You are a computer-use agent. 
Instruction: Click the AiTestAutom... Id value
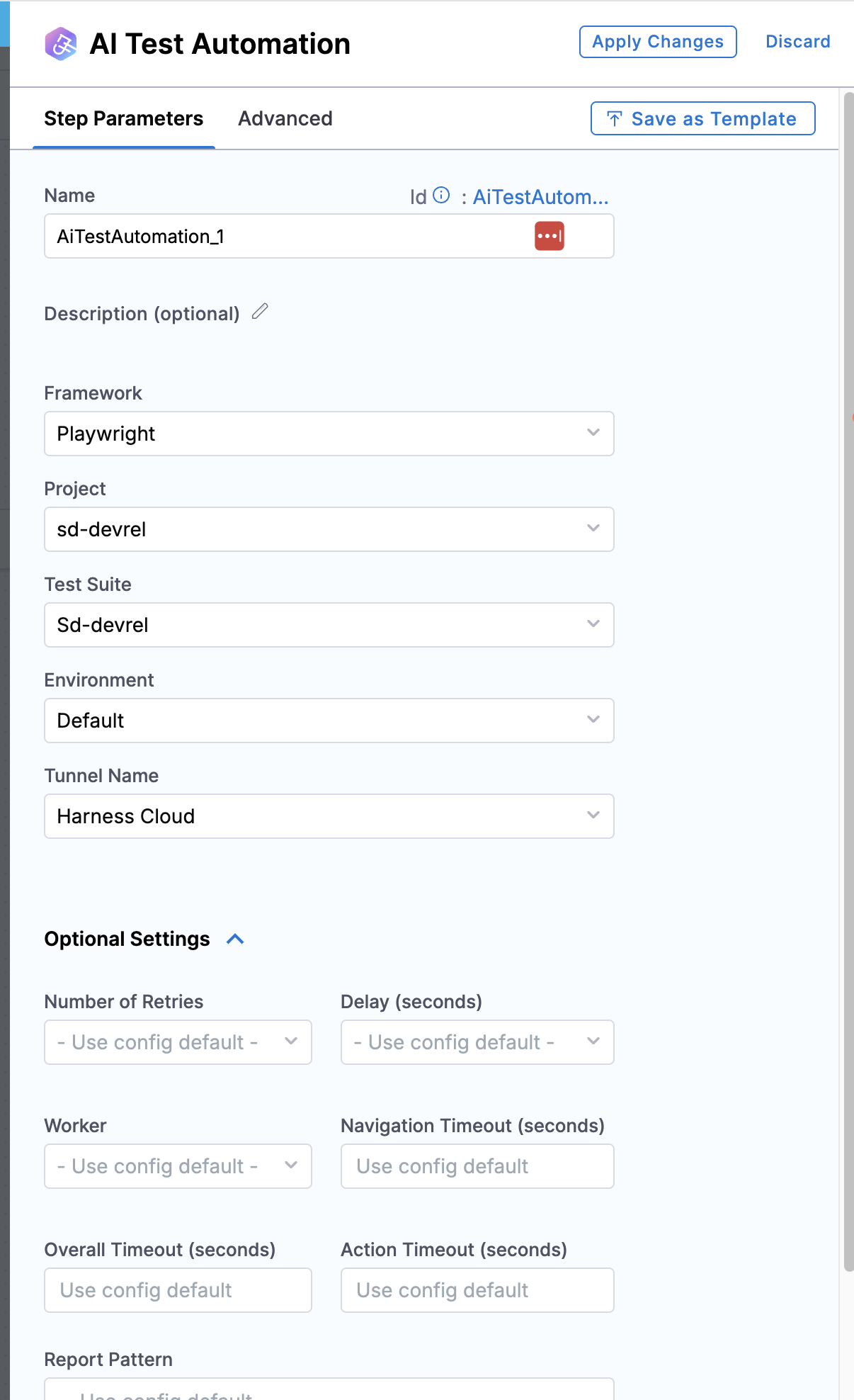coord(540,197)
